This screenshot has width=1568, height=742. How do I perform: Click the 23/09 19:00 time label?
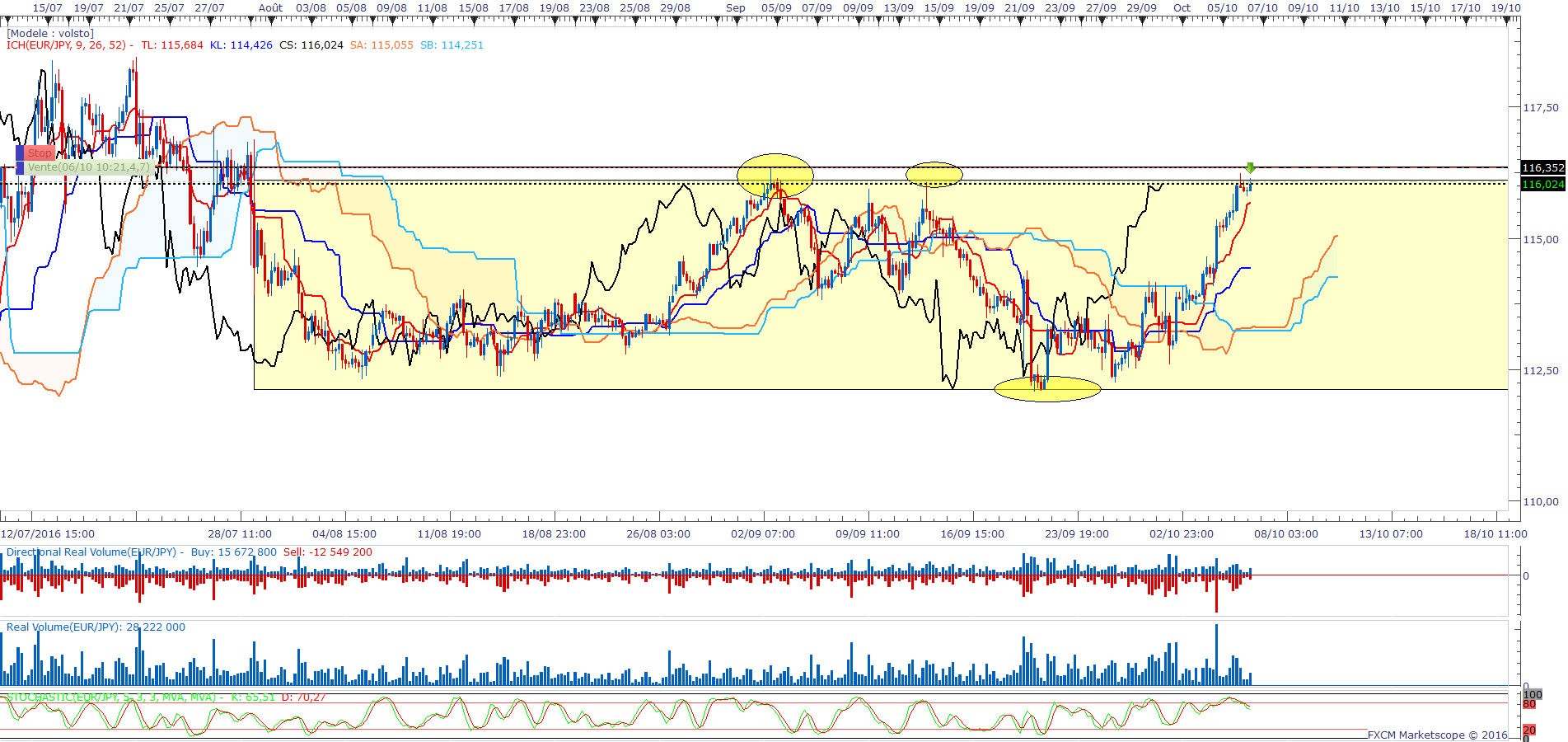coord(1077,534)
